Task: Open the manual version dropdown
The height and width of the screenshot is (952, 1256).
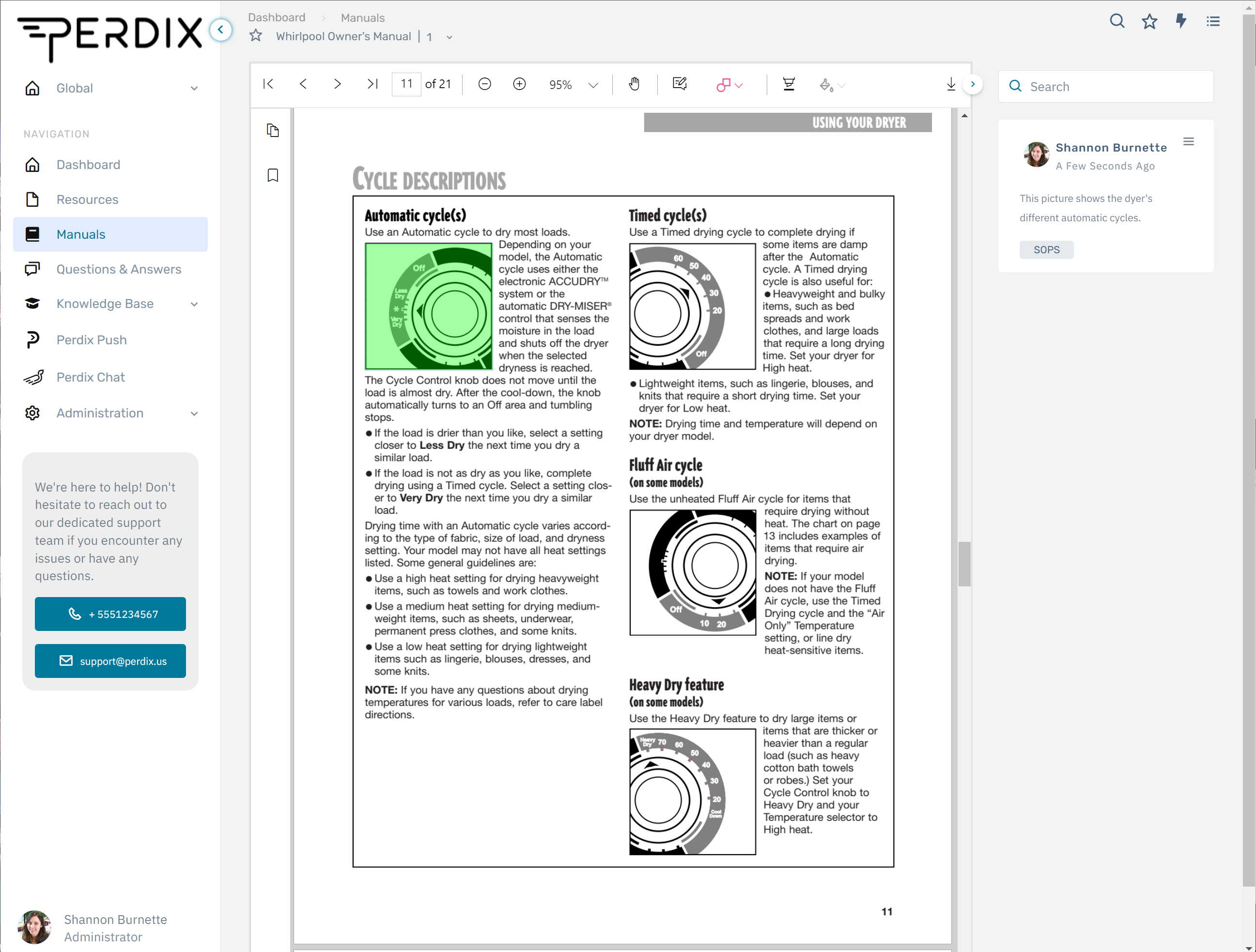Action: pos(449,37)
